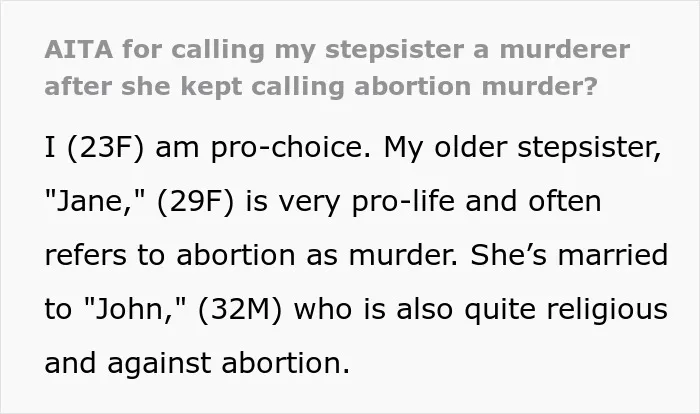Click the '(32M)' age tag
Image resolution: width=700 pixels, height=414 pixels.
240,309
